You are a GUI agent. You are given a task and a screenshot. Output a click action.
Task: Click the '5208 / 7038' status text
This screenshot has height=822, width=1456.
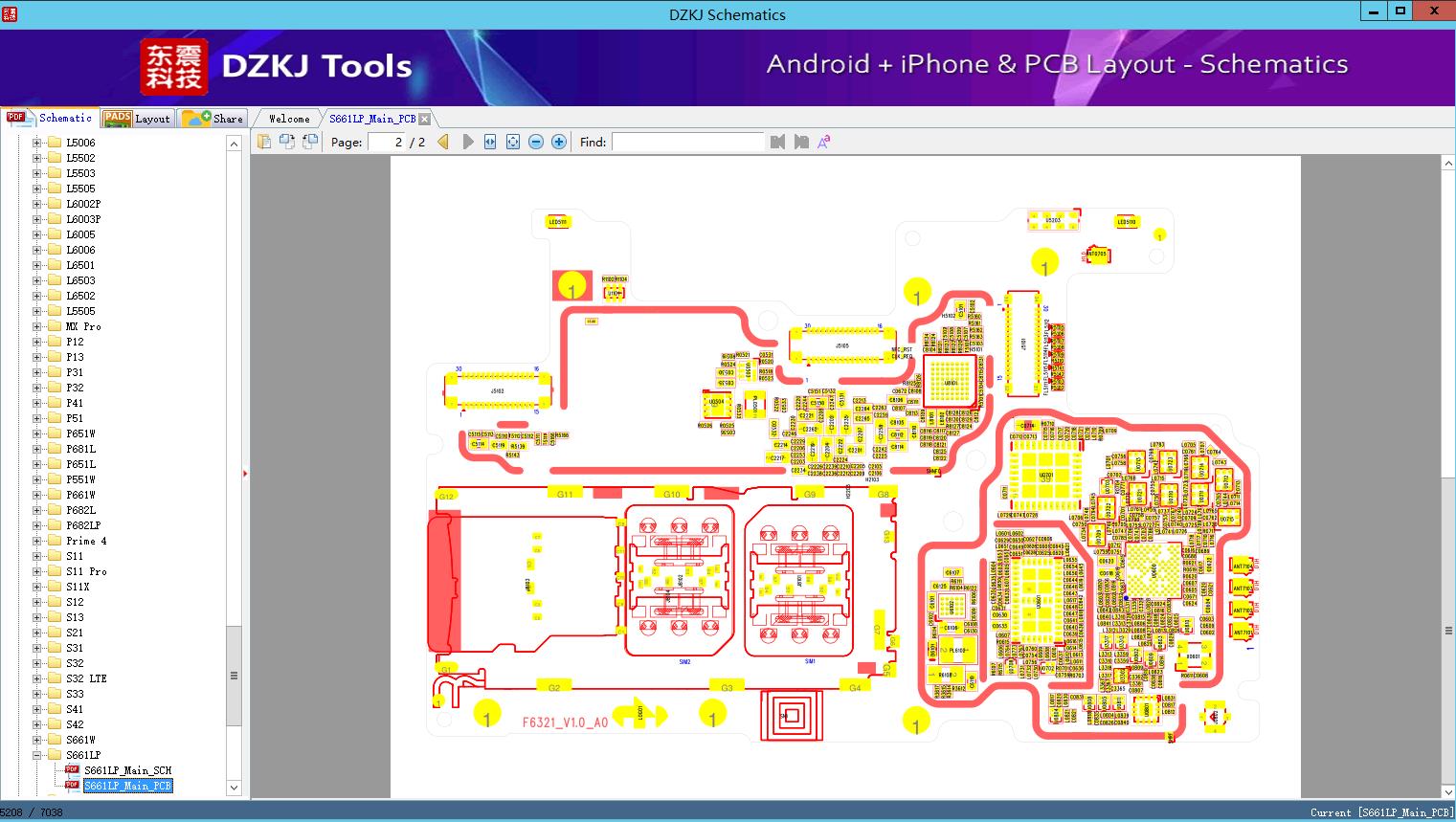(31, 812)
